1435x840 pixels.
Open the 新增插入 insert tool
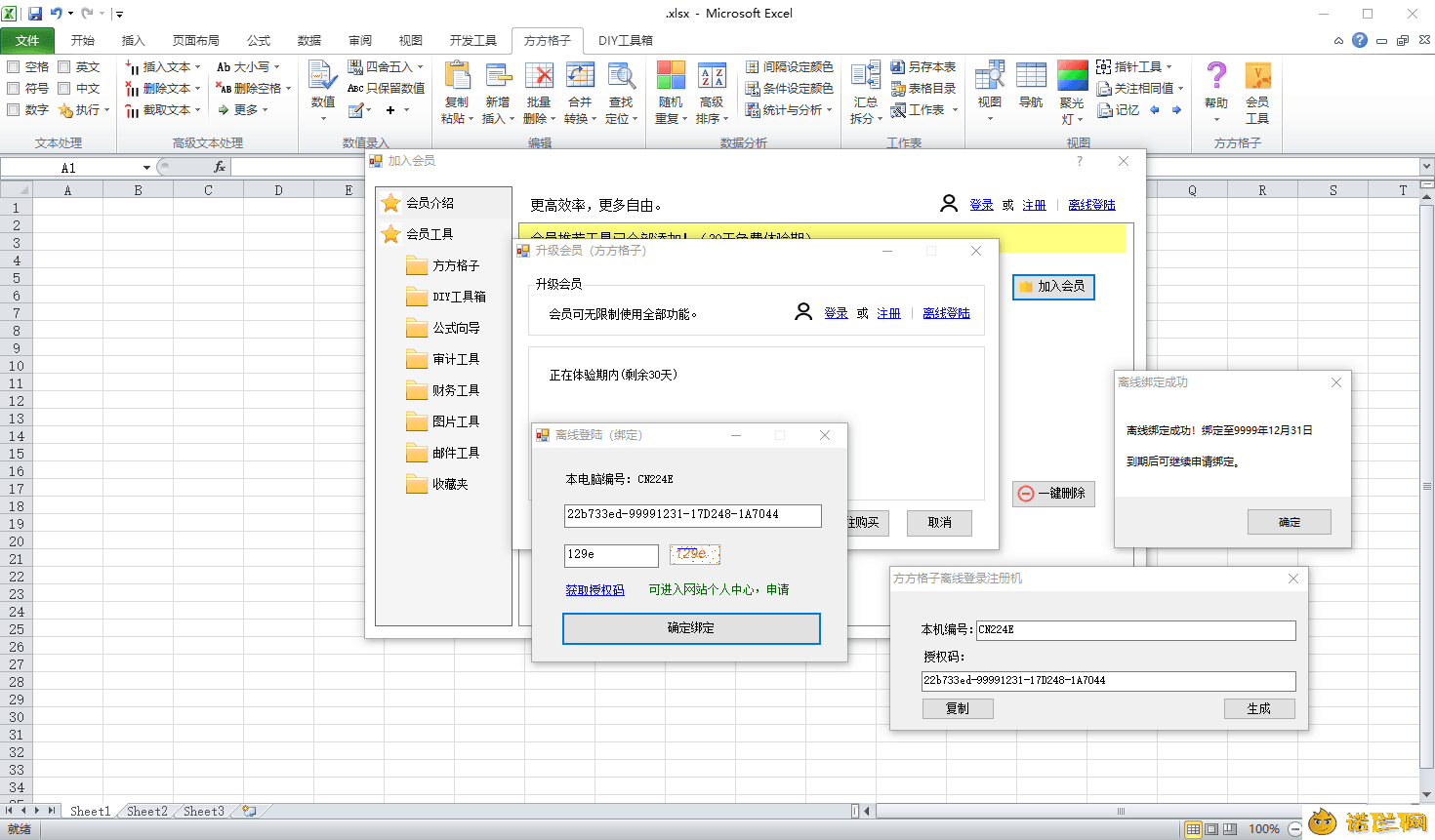click(498, 94)
